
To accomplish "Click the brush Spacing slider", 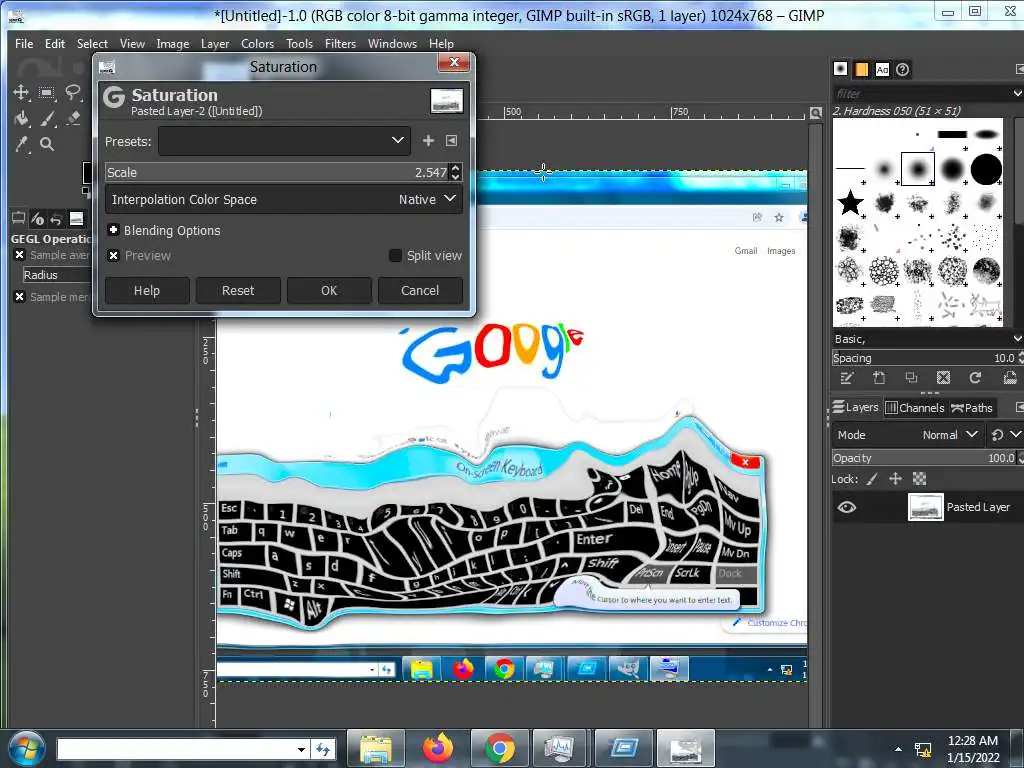I will [x=923, y=358].
